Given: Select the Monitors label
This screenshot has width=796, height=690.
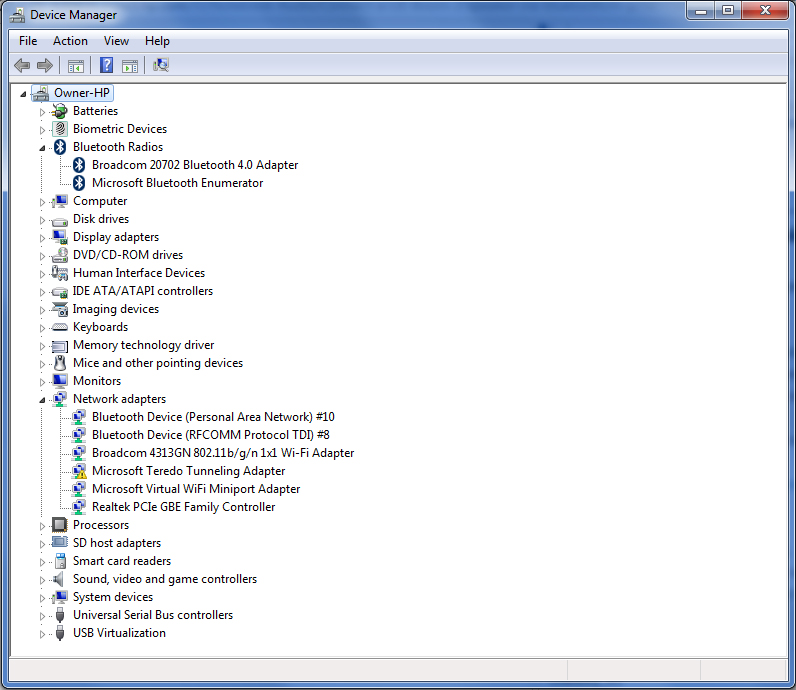Looking at the screenshot, I should 97,381.
